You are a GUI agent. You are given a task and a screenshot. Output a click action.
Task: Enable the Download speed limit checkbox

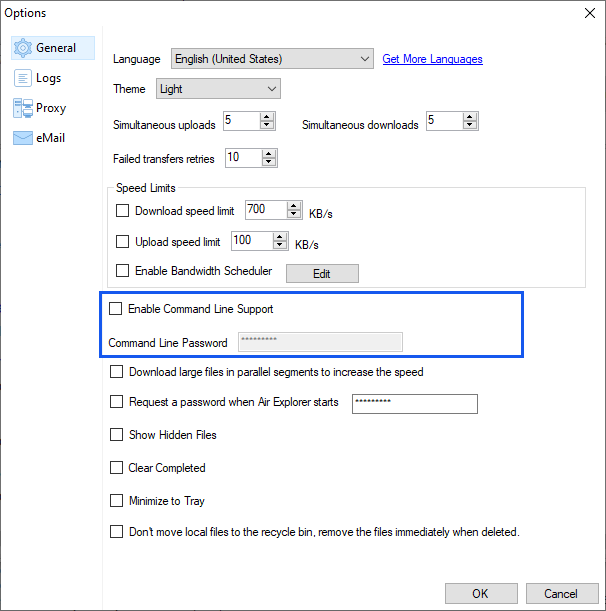tap(122, 211)
